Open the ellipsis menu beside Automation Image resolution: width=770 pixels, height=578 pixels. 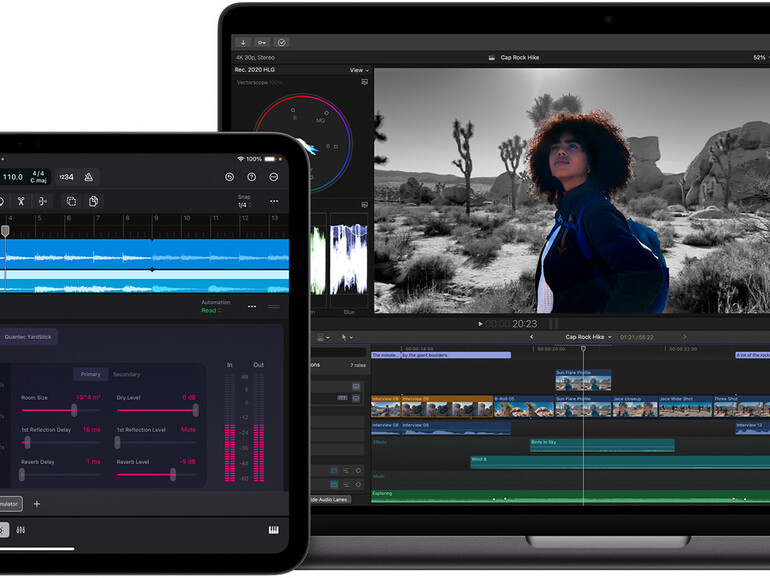tap(252, 306)
